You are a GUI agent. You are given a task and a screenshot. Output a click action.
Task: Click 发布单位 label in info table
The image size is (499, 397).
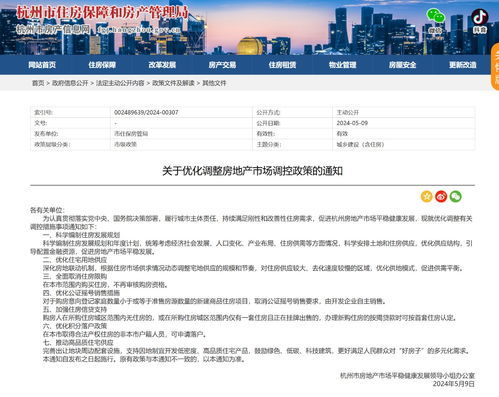46,134
